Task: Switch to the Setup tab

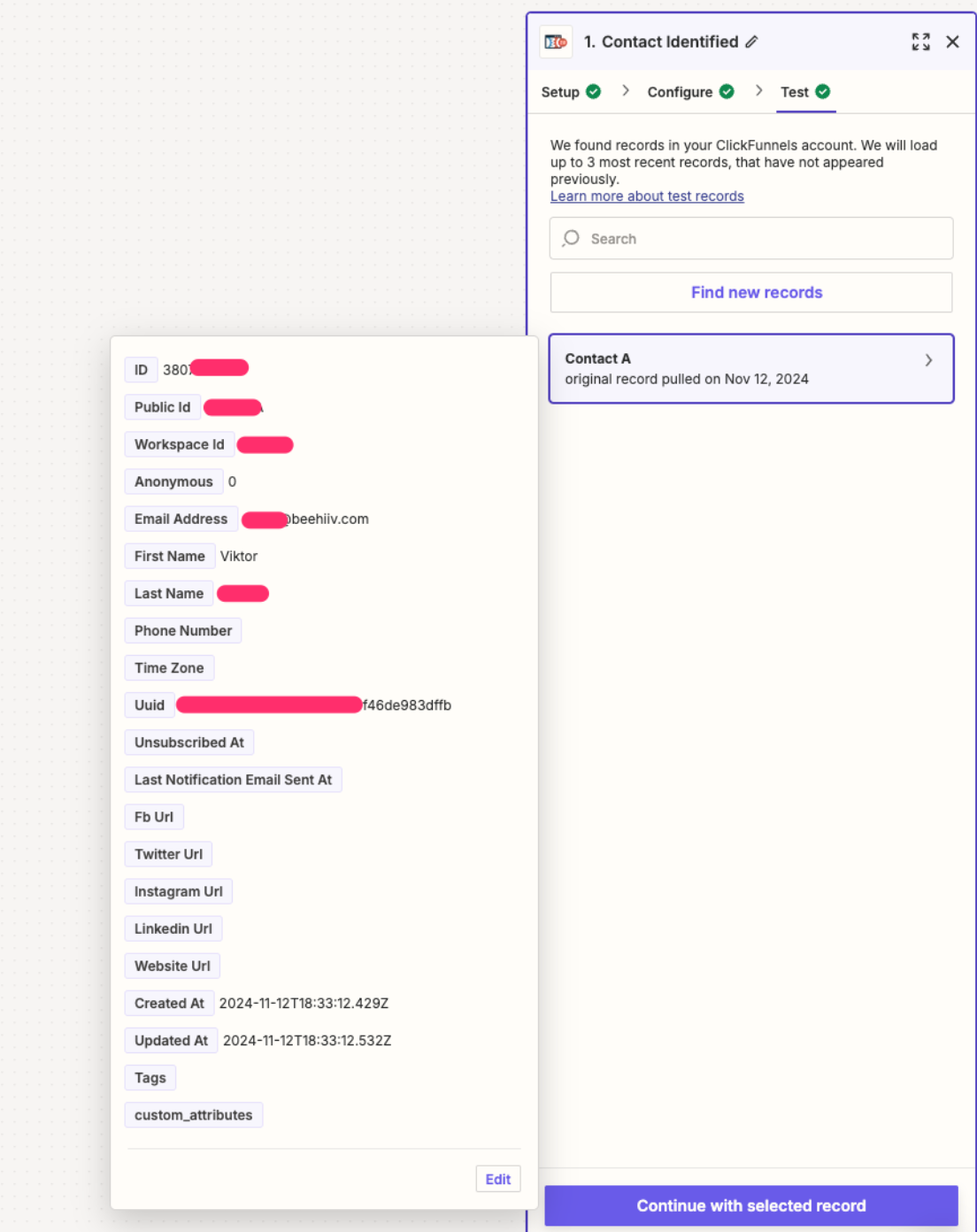Action: (x=560, y=92)
